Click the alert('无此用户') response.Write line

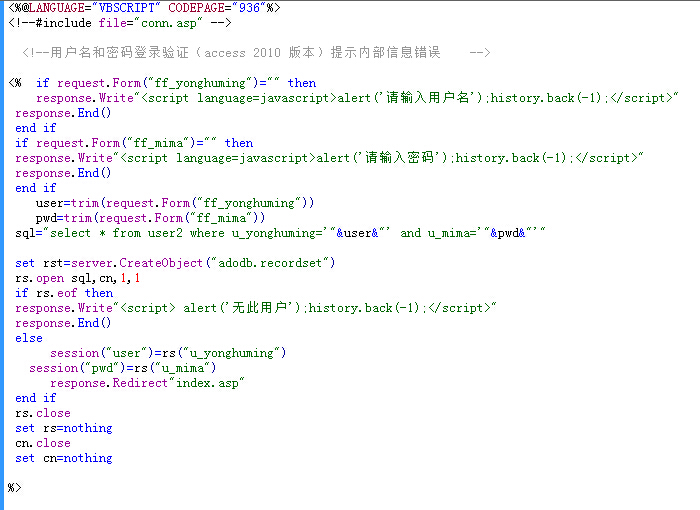[255, 308]
